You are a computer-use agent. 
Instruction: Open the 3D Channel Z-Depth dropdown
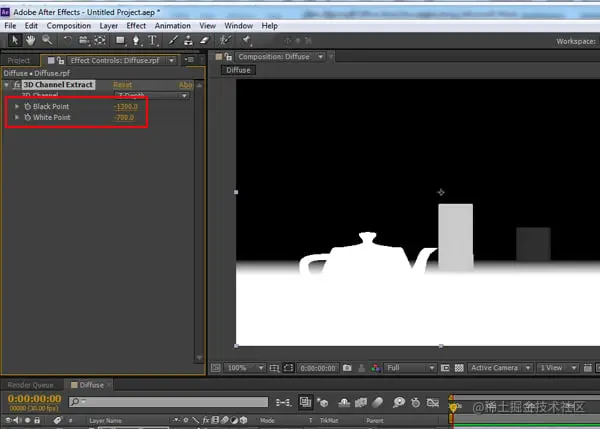pos(152,95)
